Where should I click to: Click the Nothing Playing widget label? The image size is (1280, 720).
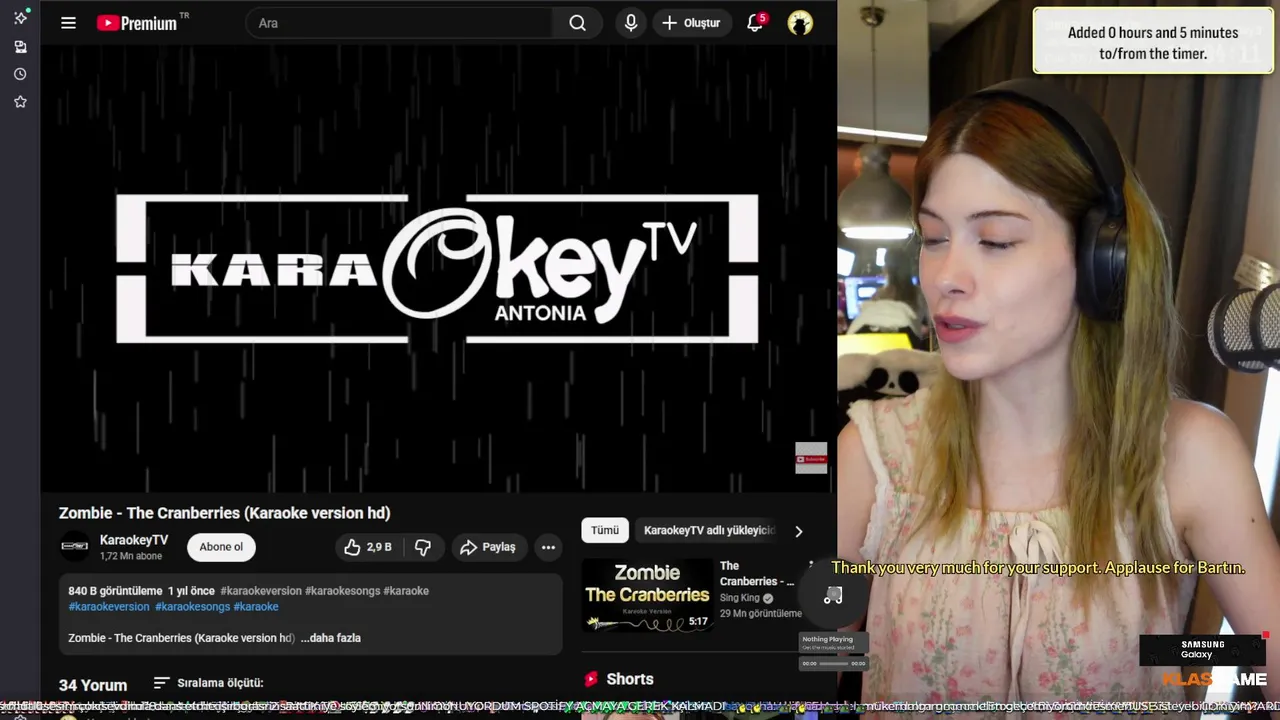(828, 638)
